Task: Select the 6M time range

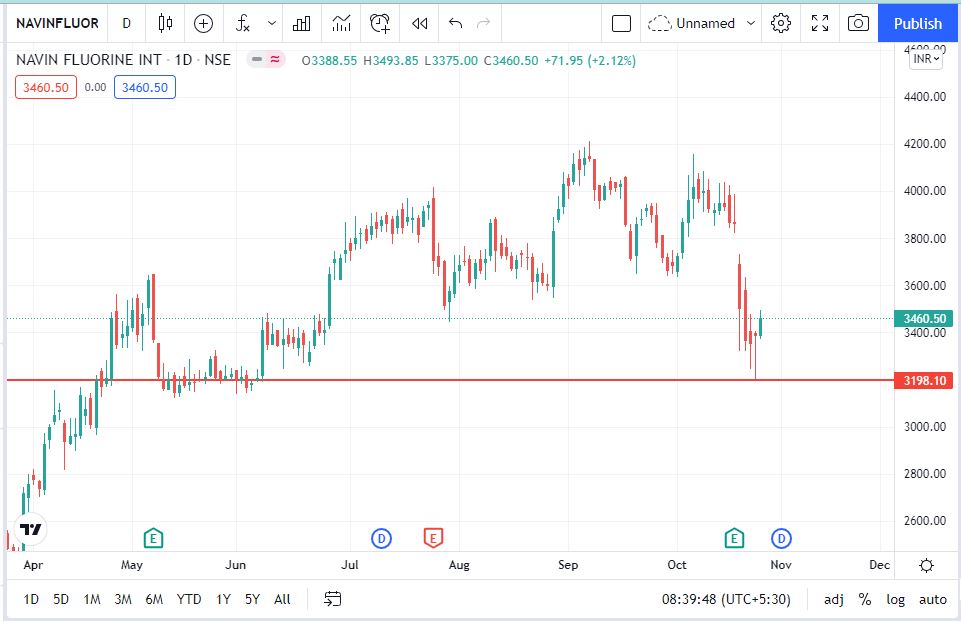Action: tap(154, 599)
